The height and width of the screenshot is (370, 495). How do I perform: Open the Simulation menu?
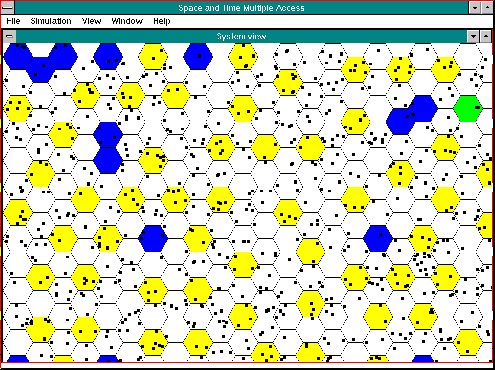pyautogui.click(x=51, y=21)
